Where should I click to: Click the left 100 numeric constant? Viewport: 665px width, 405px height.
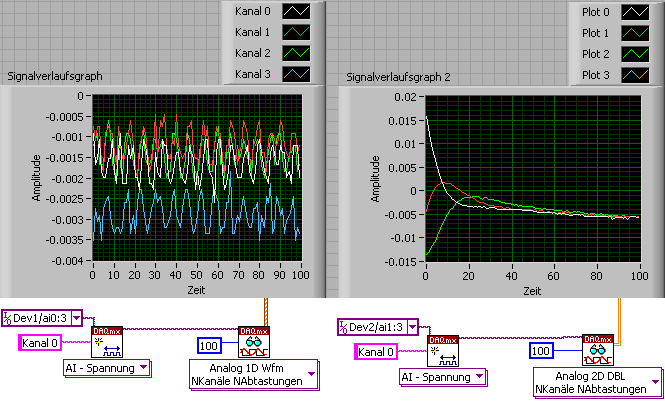pos(209,346)
